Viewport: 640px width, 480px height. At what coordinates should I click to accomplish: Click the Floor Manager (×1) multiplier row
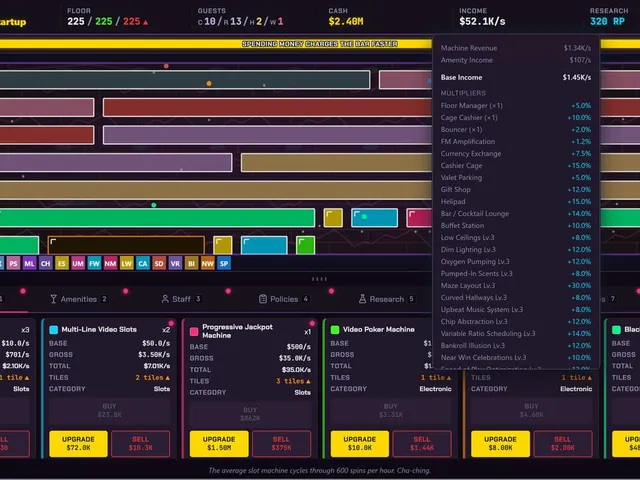[x=516, y=106]
